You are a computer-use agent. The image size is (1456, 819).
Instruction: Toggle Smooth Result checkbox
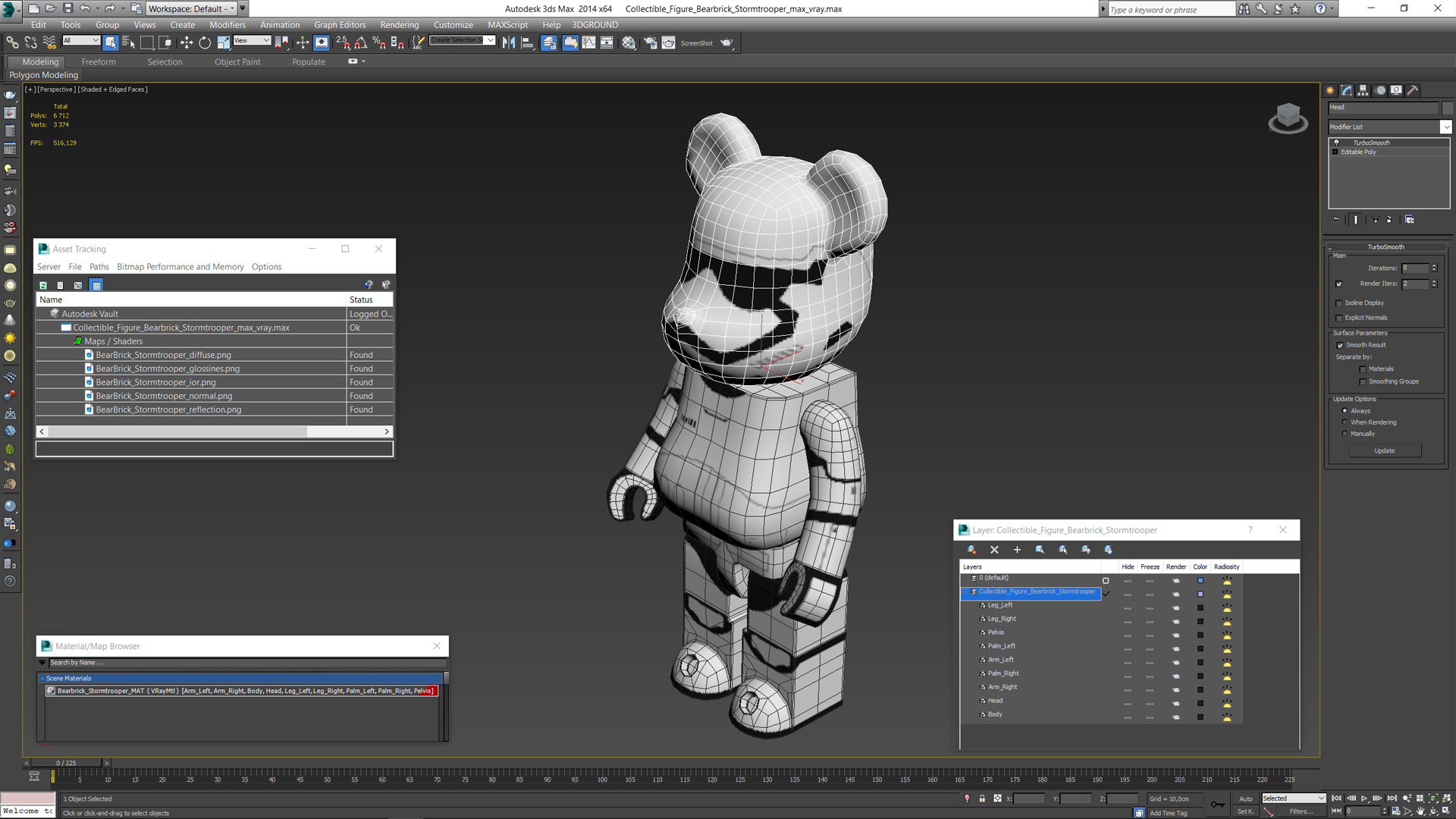pyautogui.click(x=1340, y=346)
